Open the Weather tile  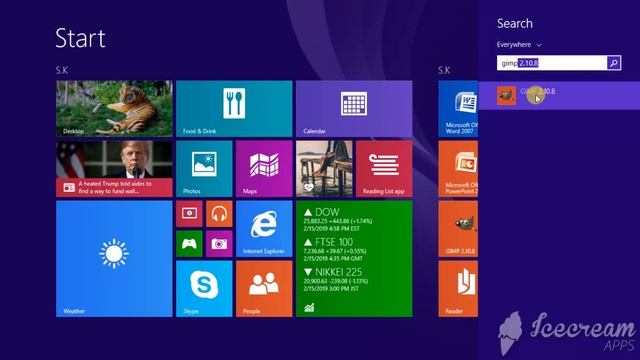point(114,258)
